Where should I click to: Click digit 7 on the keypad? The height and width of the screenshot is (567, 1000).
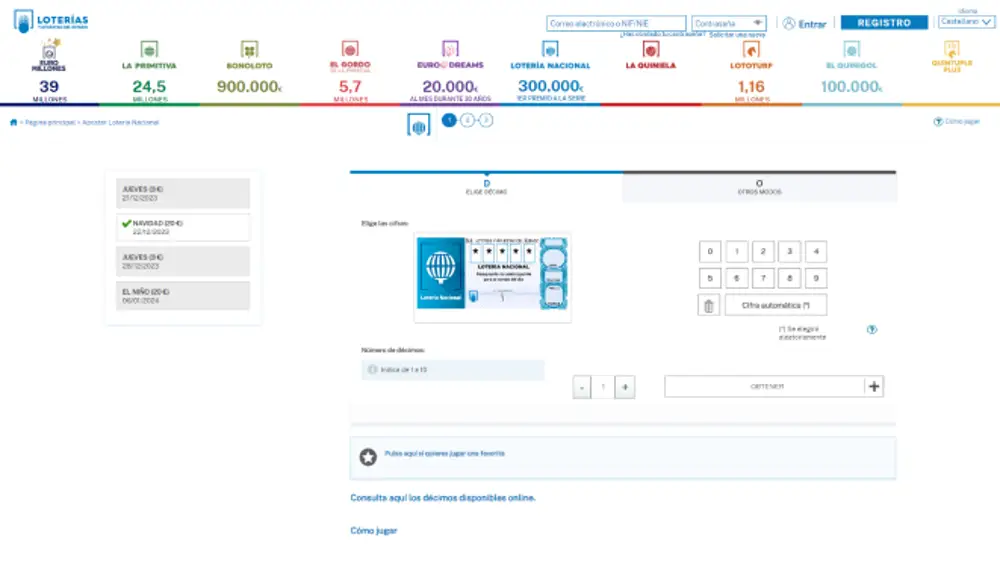tap(763, 278)
